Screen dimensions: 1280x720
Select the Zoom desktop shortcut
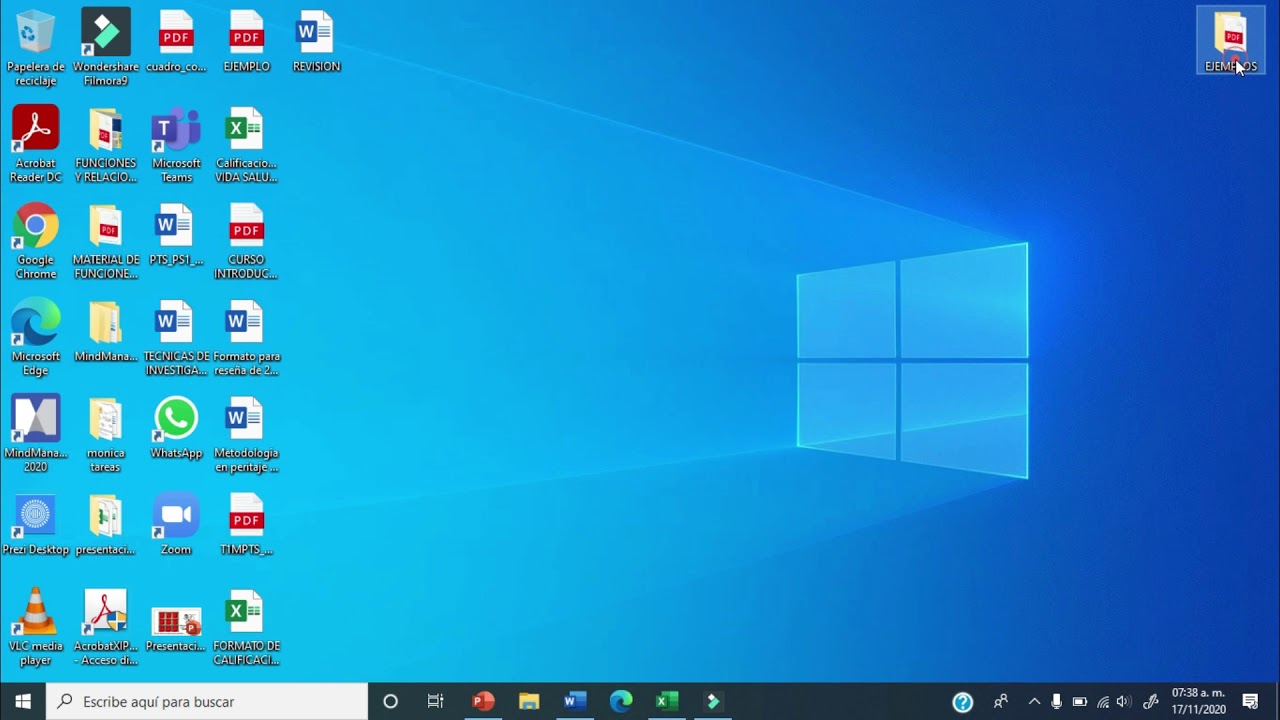(176, 525)
